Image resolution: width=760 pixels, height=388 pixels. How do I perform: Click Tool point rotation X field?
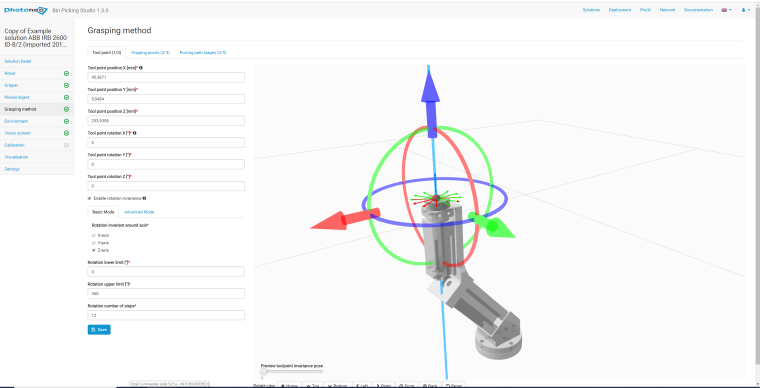click(x=166, y=142)
